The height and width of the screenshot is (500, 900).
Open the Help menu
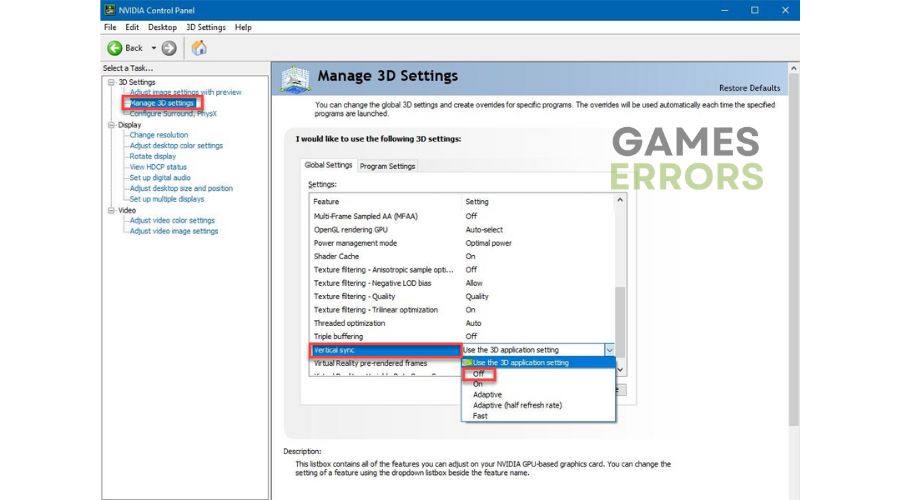(x=243, y=27)
